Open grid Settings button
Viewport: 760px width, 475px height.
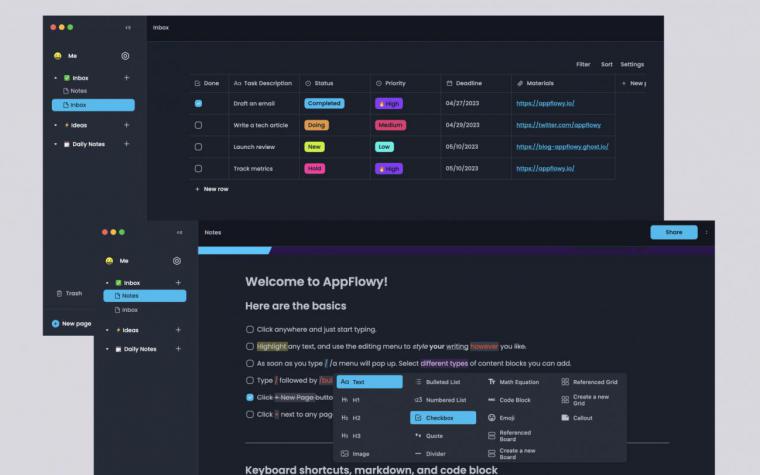pos(632,64)
